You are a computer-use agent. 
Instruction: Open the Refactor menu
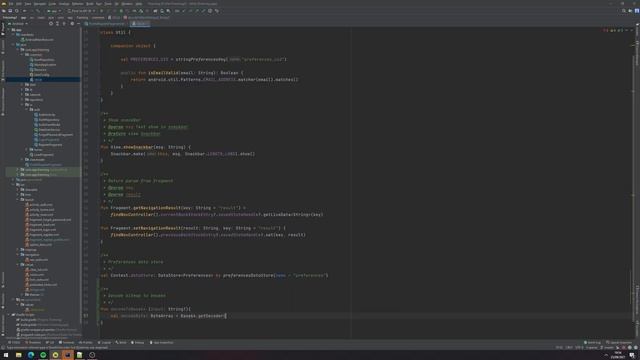point(77,4)
